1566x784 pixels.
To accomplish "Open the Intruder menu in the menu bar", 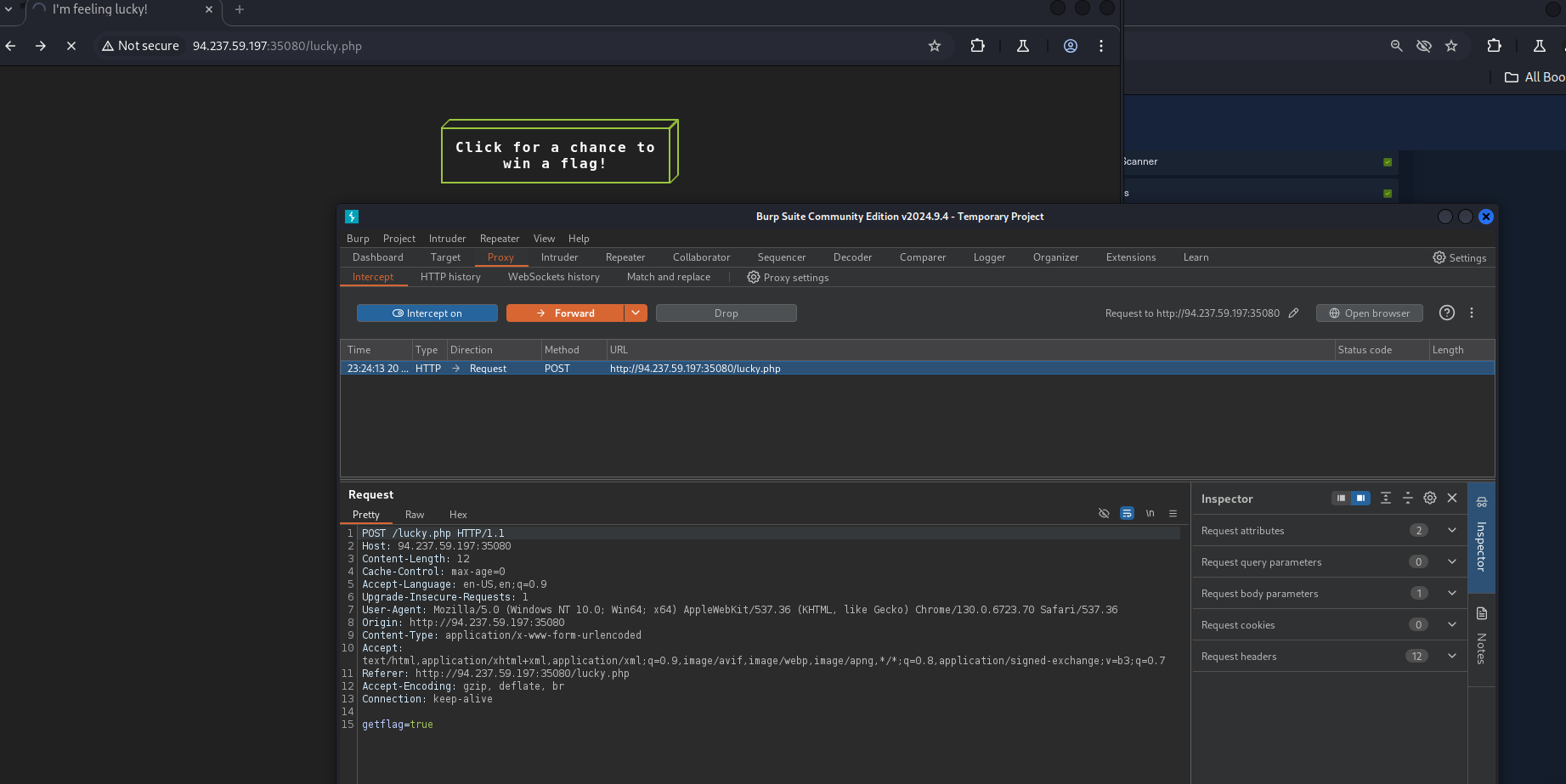I will pyautogui.click(x=447, y=239).
